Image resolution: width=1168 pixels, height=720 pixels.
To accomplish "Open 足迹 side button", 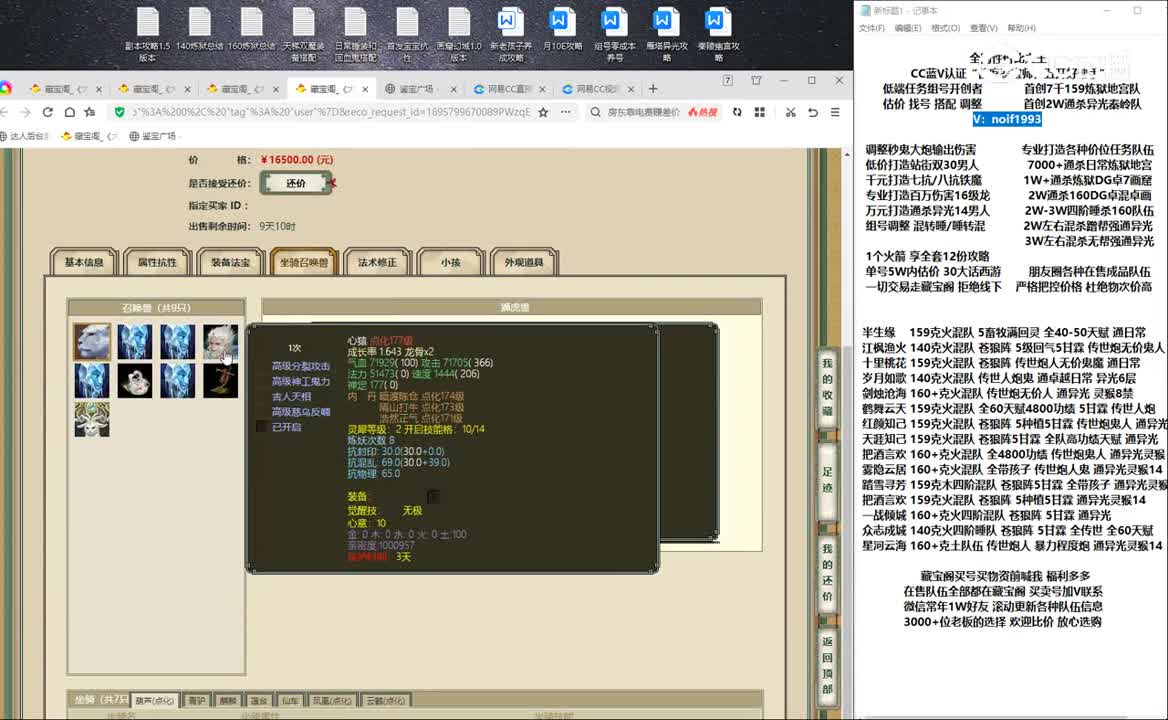I will tap(828, 480).
